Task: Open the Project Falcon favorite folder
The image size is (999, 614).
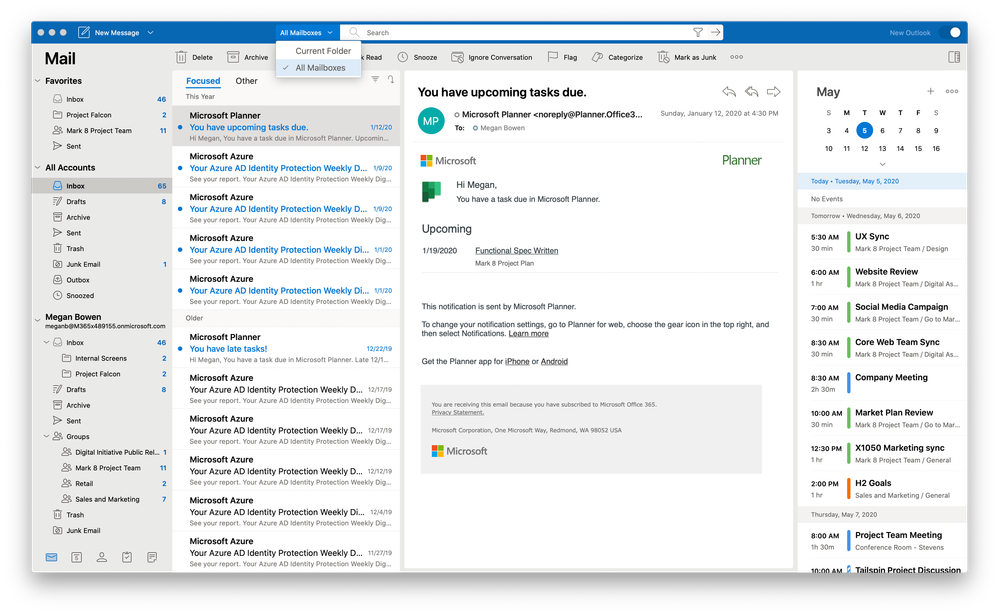Action: click(x=102, y=115)
